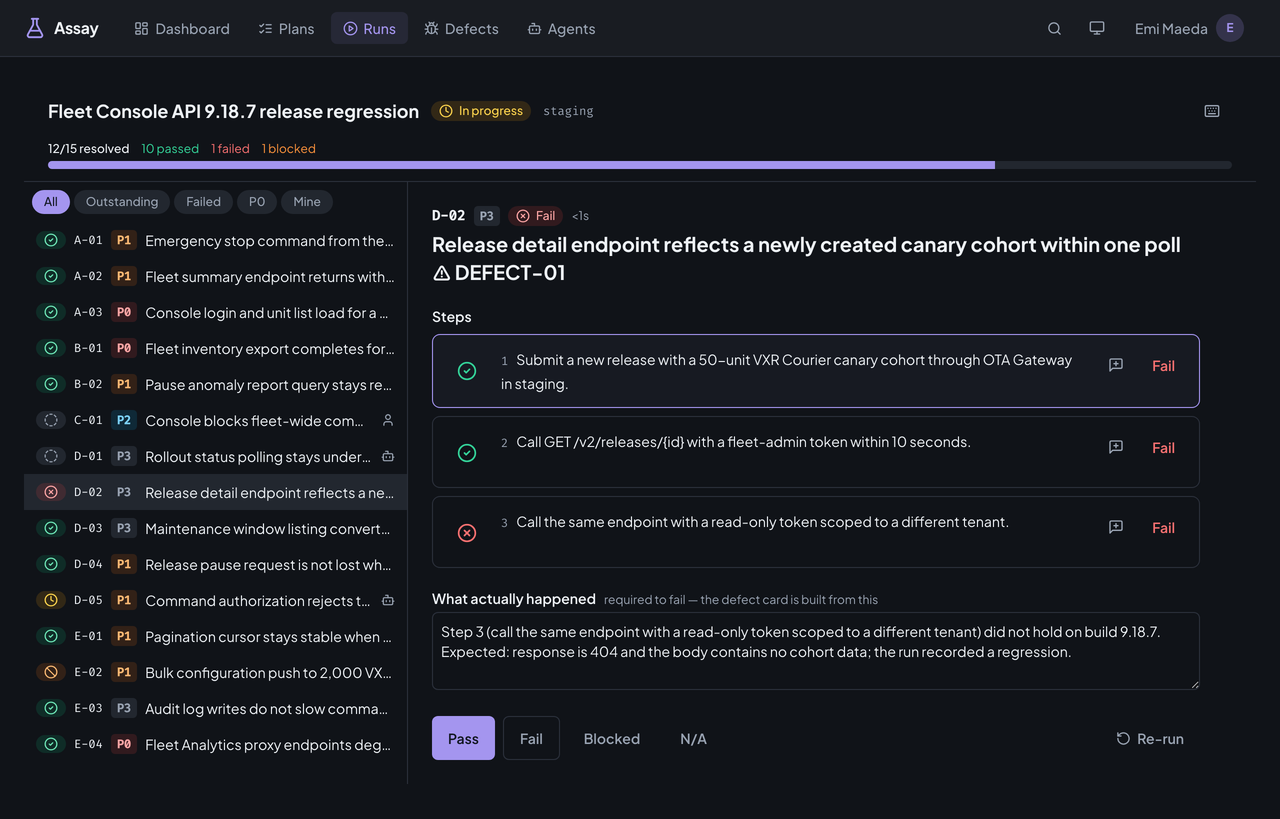Open keyboard shortcuts icon beside run title
This screenshot has width=1280, height=819.
[x=1212, y=111]
